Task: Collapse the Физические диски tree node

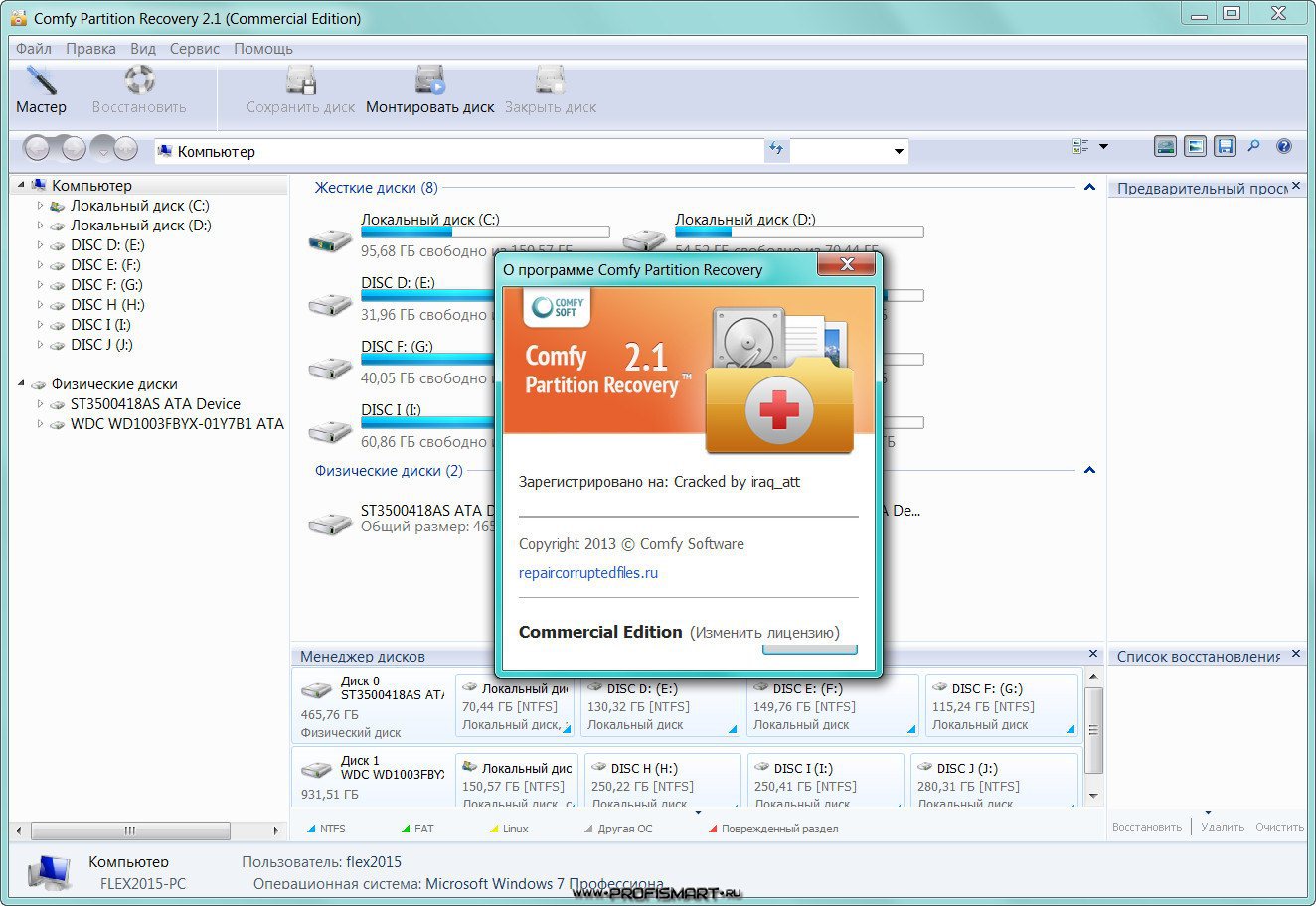Action: 22,384
